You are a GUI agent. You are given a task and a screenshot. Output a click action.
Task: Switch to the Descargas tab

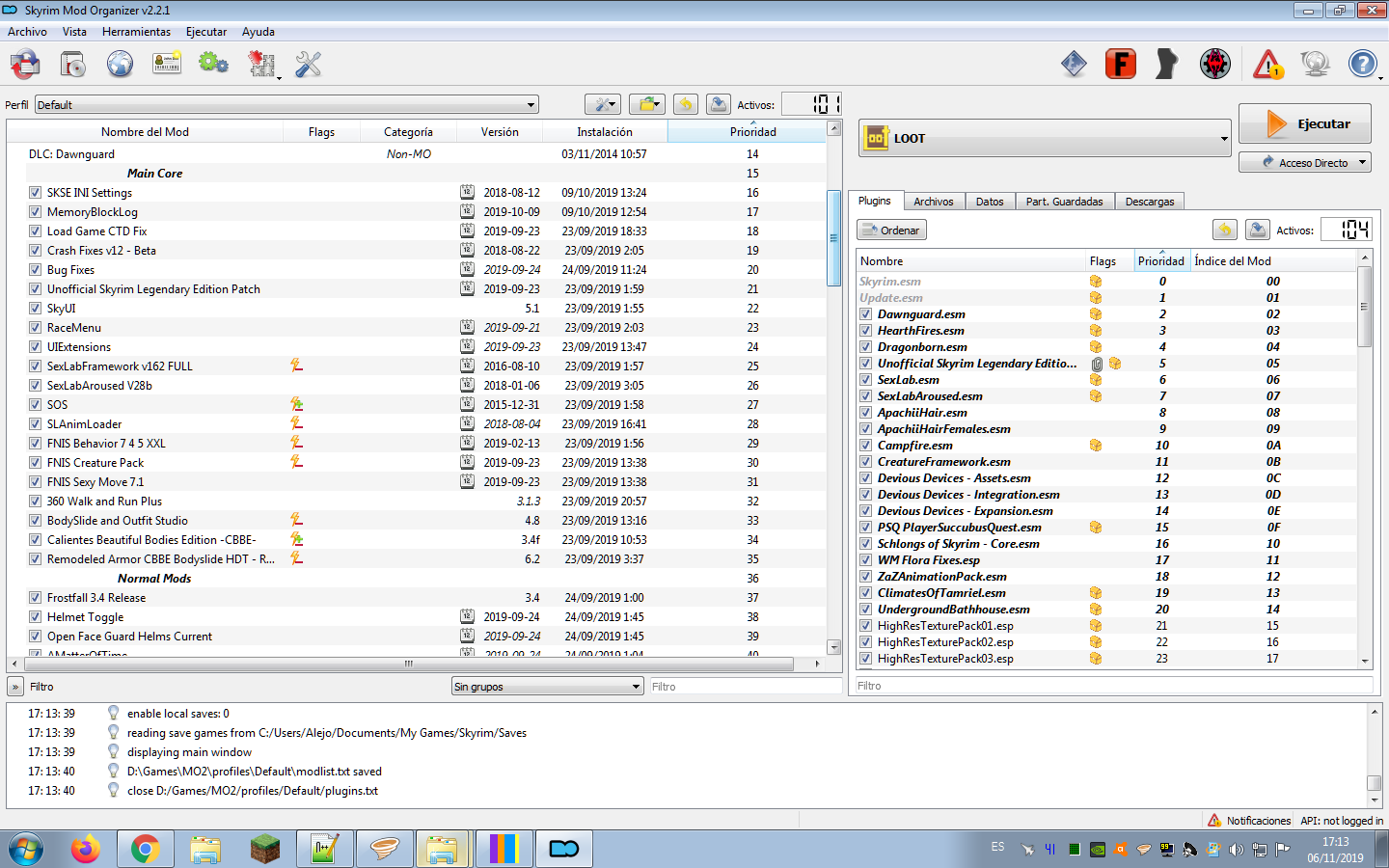pos(1150,202)
